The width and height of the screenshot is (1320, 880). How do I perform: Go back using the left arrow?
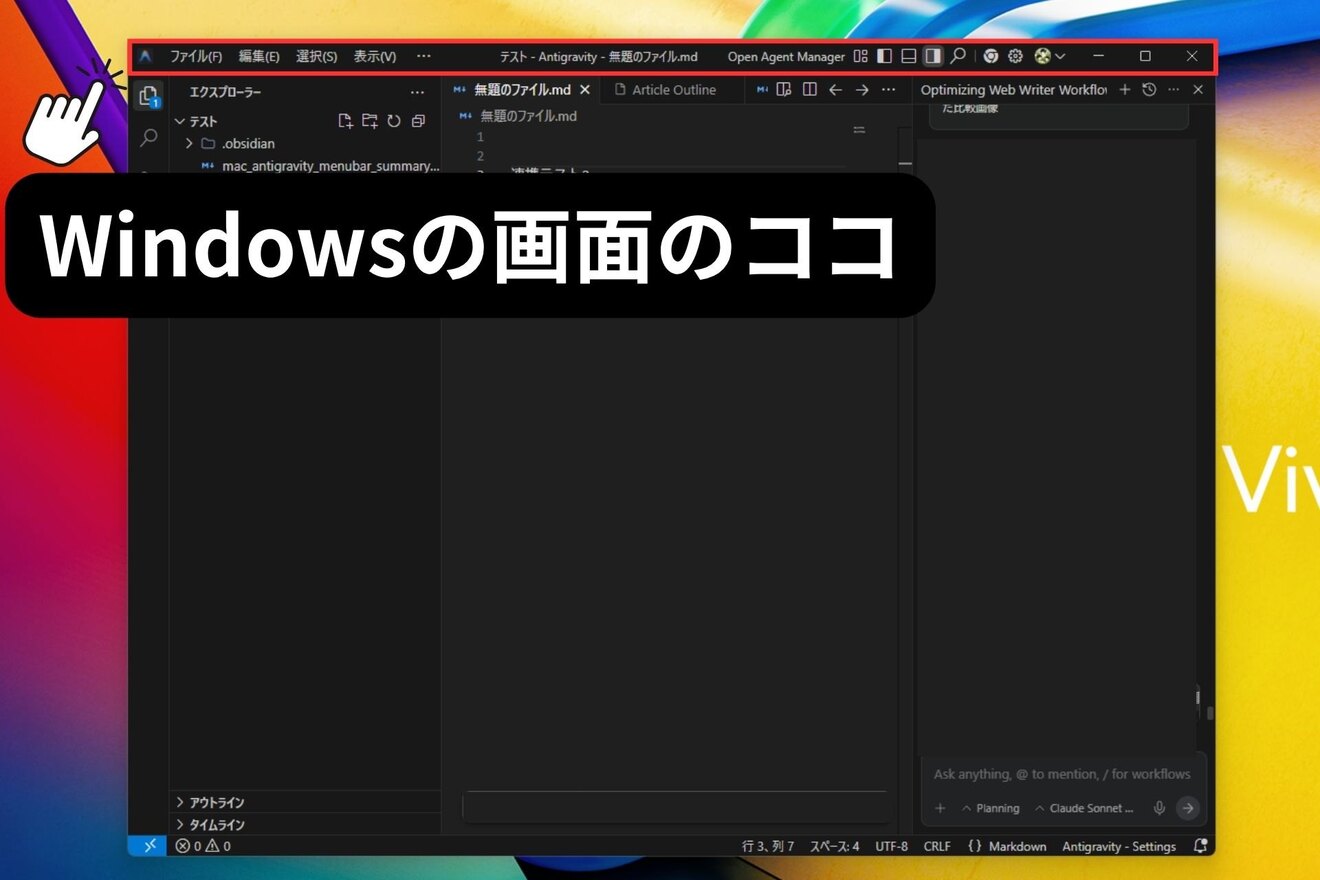pos(836,89)
